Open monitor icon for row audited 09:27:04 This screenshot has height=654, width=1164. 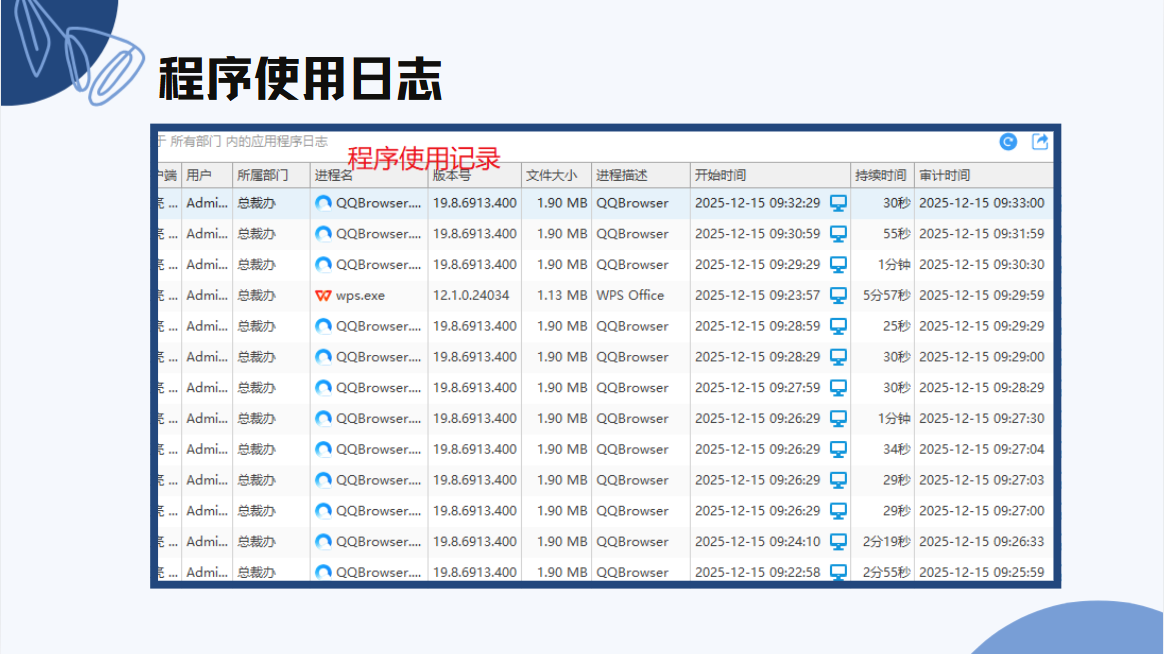click(838, 450)
